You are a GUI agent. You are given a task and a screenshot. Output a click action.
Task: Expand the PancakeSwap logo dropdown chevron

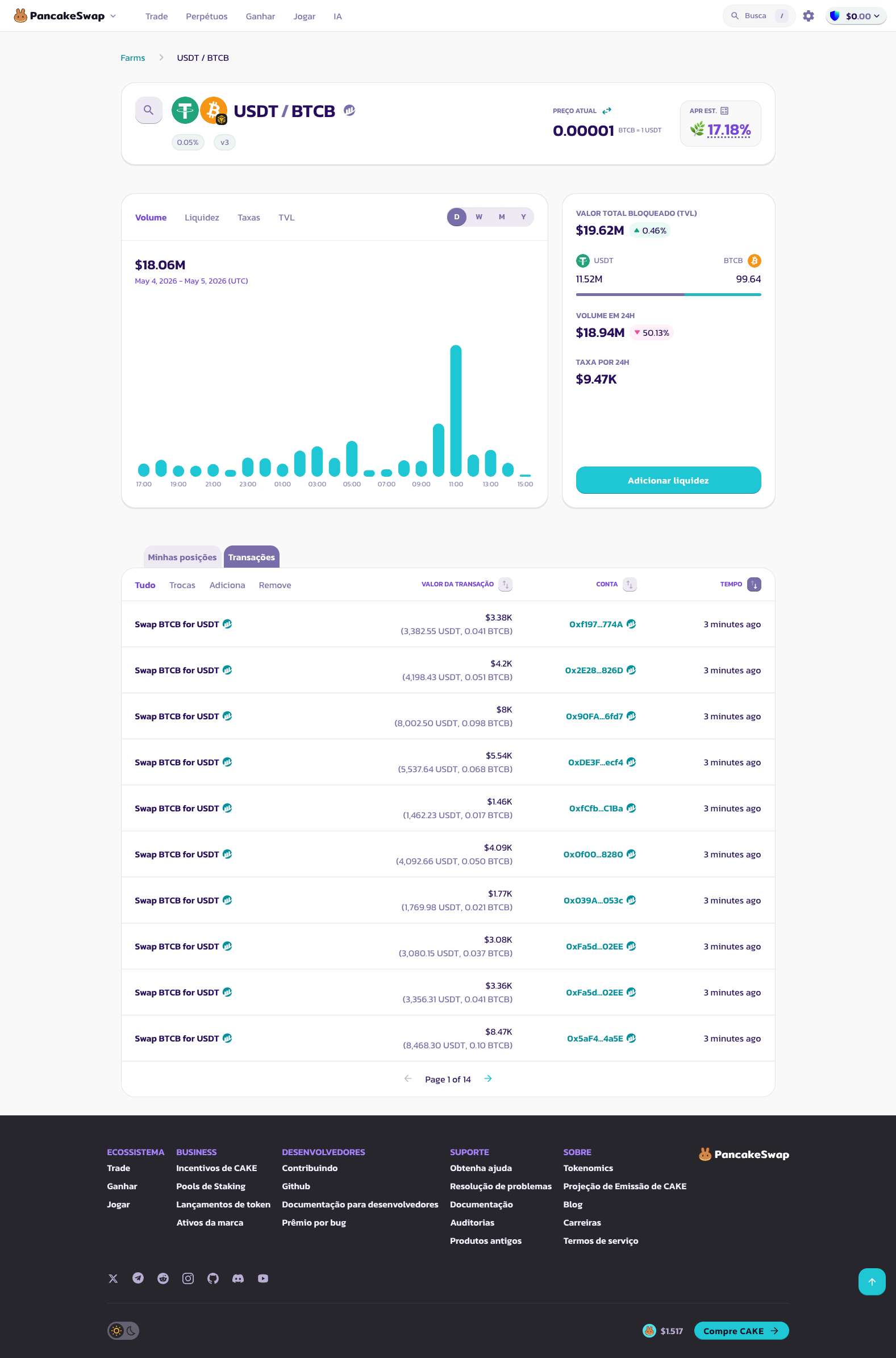tap(113, 16)
